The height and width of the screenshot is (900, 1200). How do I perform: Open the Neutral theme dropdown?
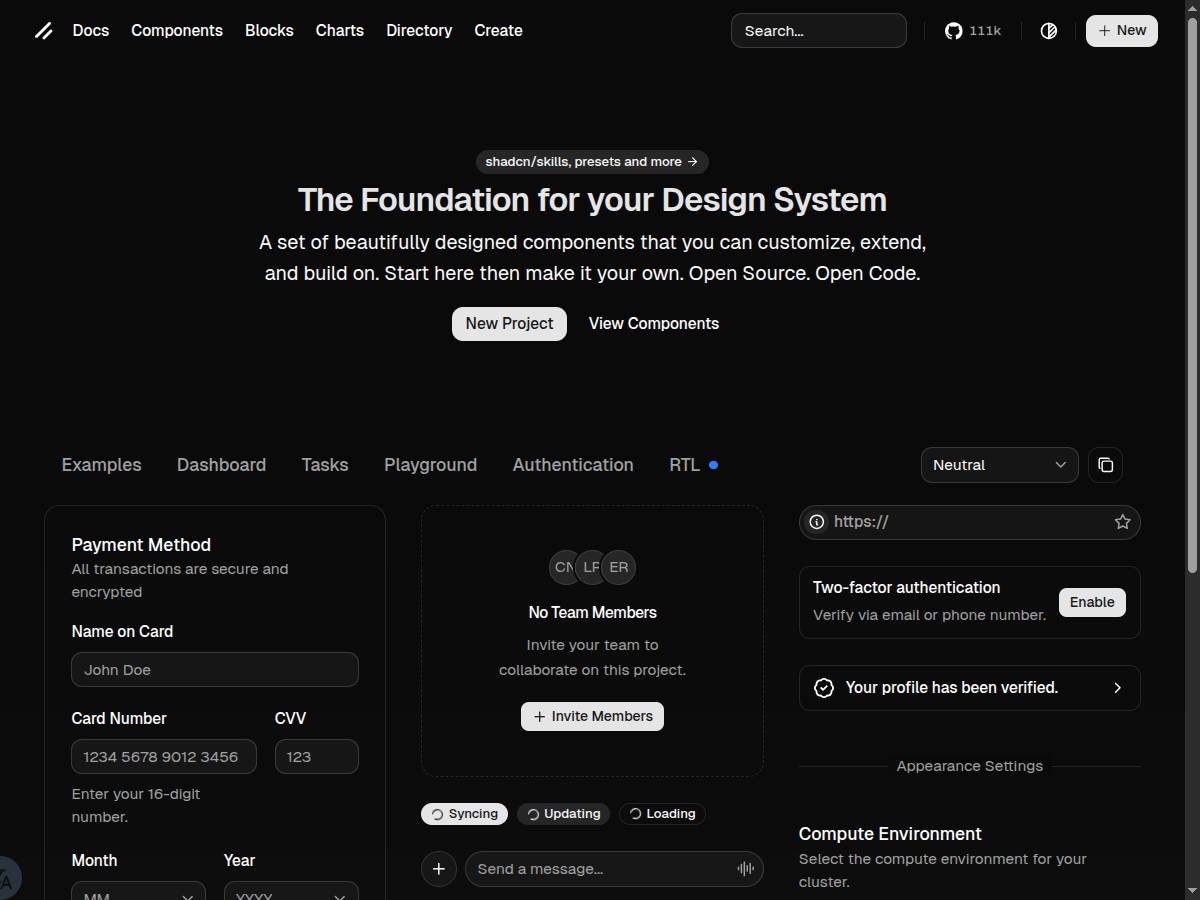coord(999,465)
